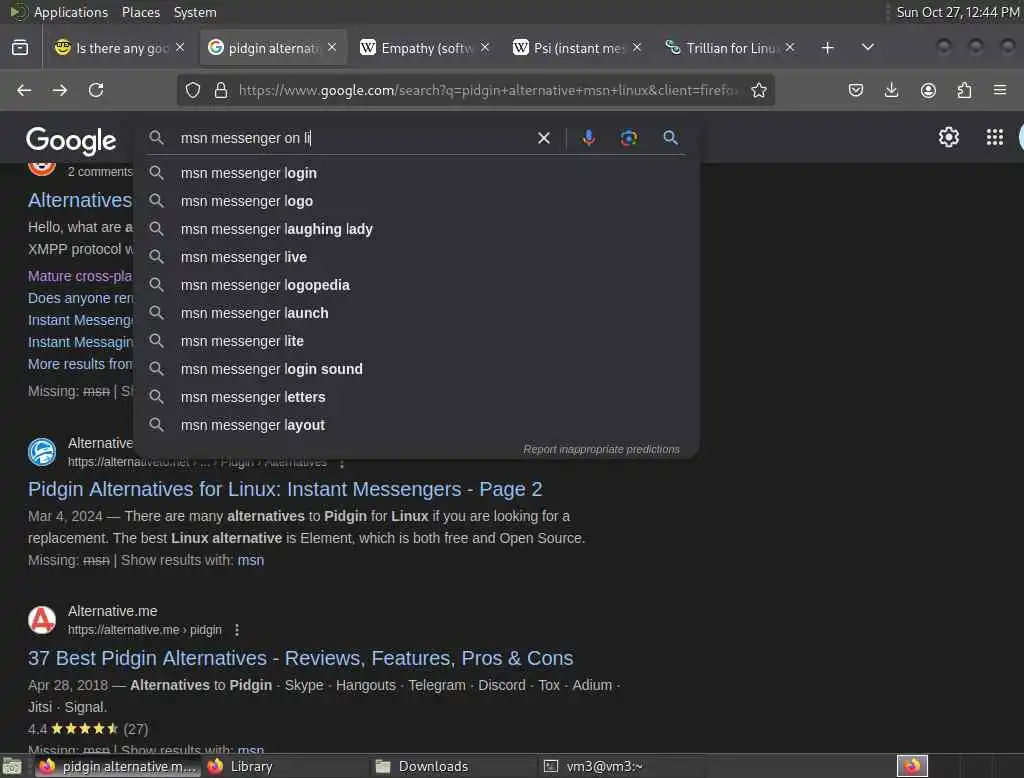Go back to the previous page
This screenshot has height=778, width=1024.
[x=24, y=90]
